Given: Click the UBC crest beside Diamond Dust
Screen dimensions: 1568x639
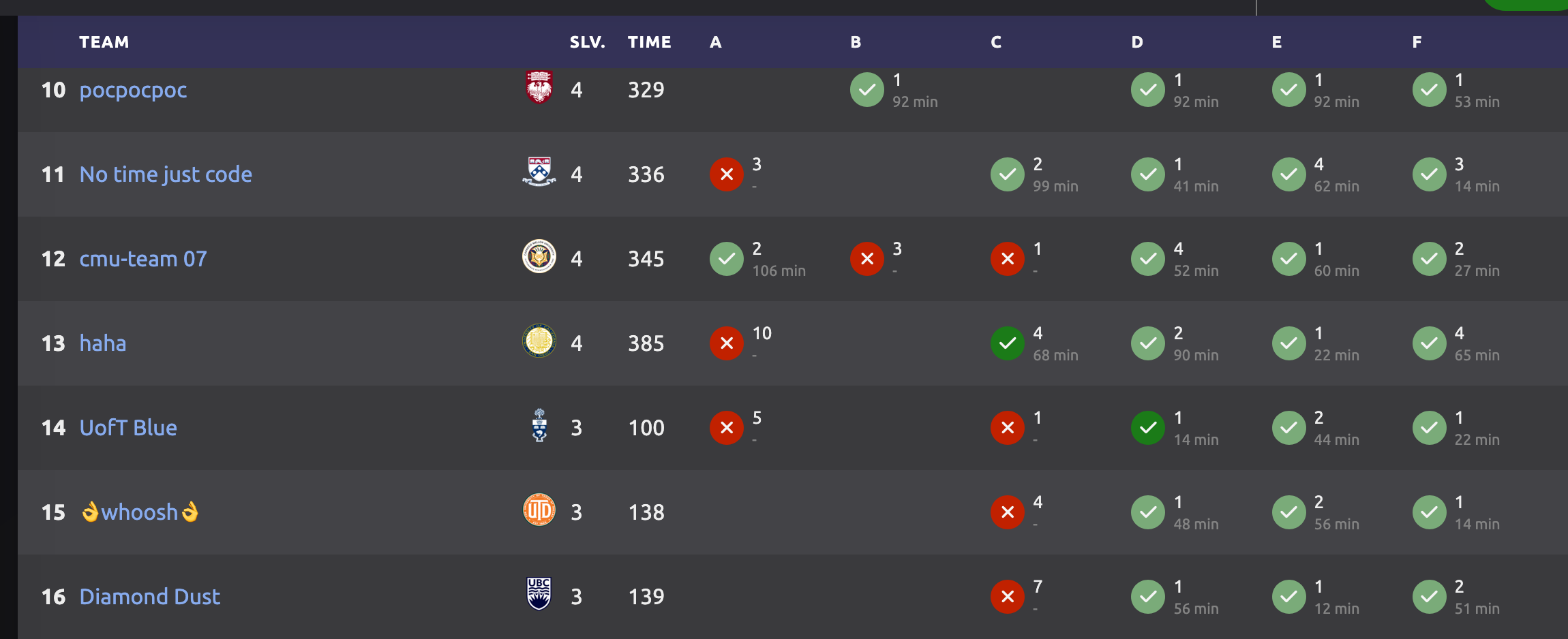Looking at the screenshot, I should coord(539,594).
